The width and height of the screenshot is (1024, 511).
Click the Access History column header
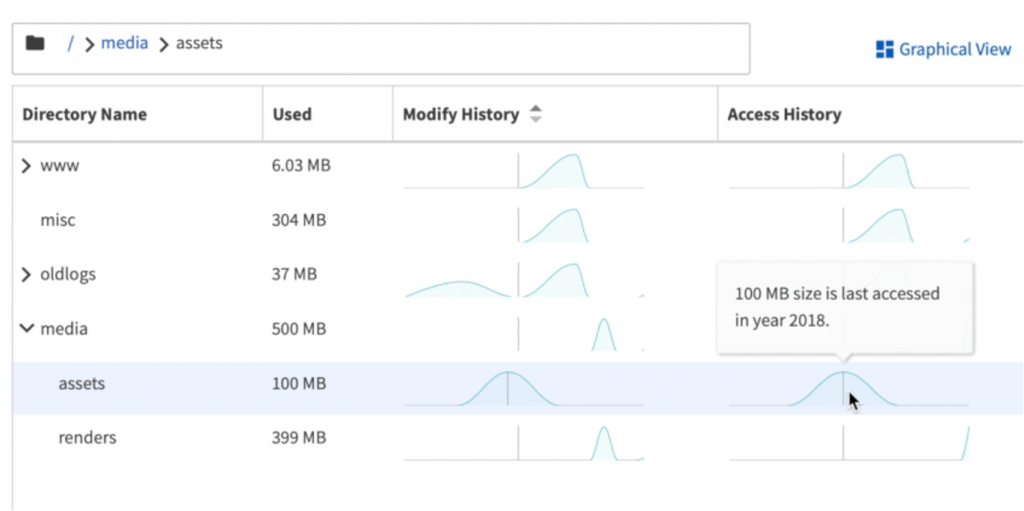tap(784, 114)
